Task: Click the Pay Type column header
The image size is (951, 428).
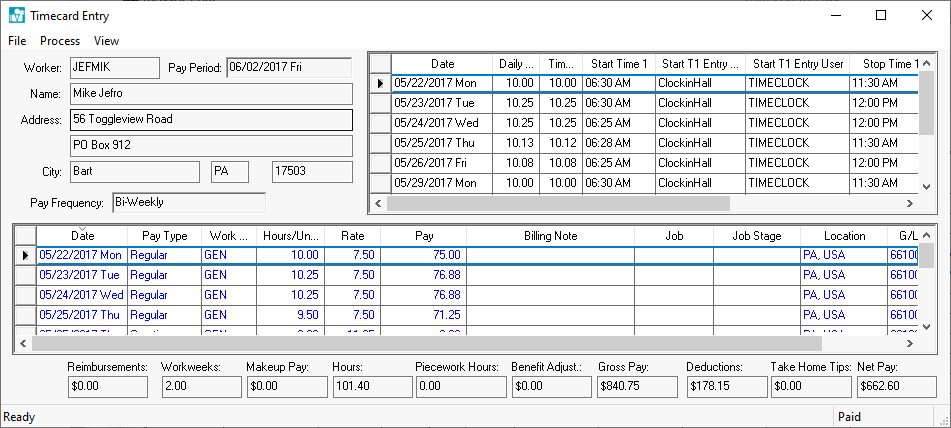Action: pos(164,236)
